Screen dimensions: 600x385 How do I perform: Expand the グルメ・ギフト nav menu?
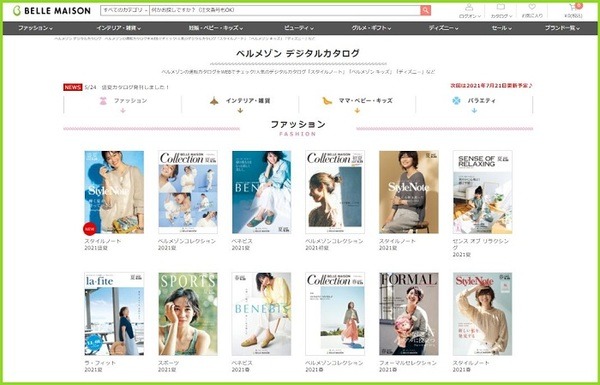point(371,28)
